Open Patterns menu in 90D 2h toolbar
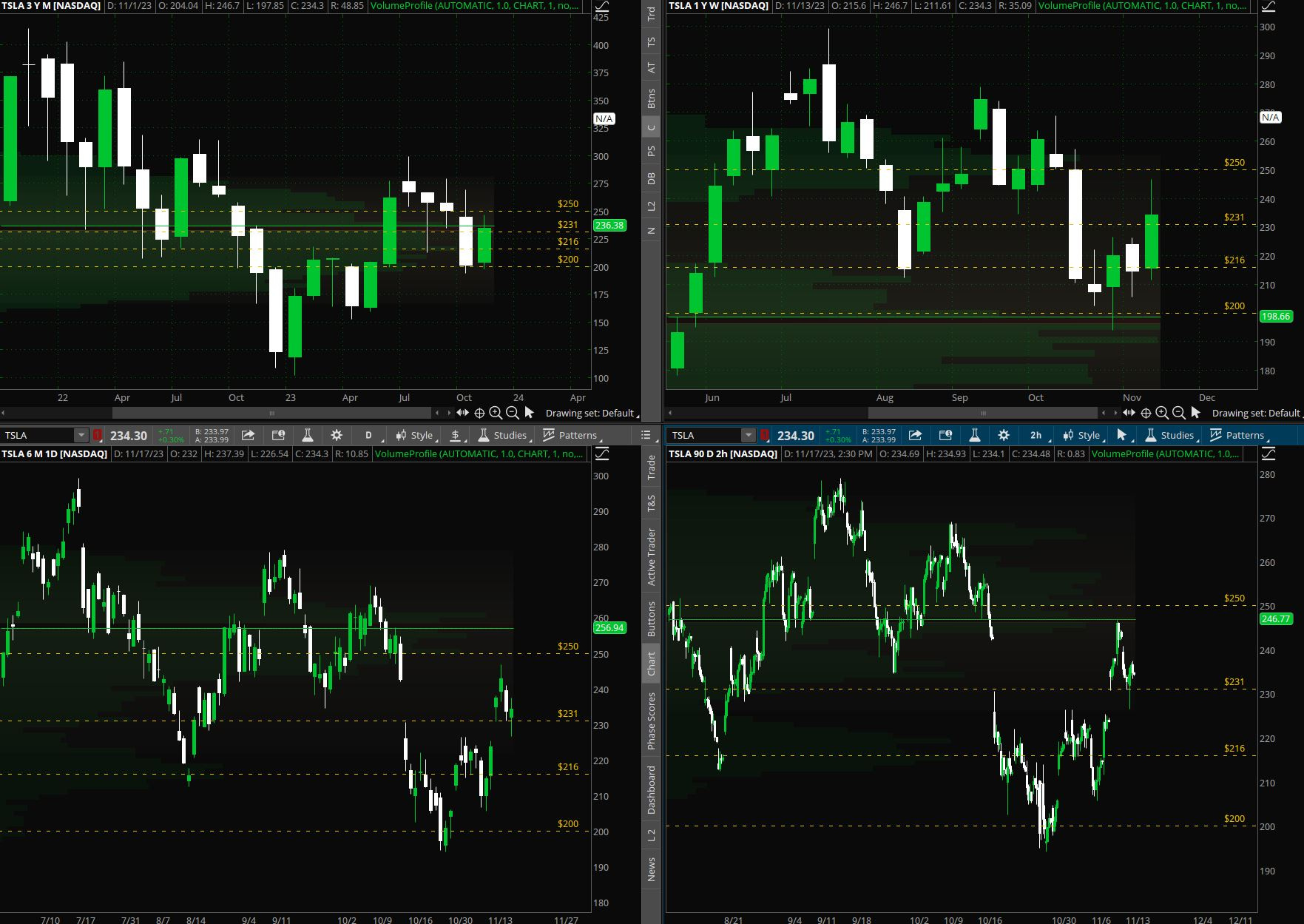This screenshot has height=924, width=1304. [x=1238, y=435]
